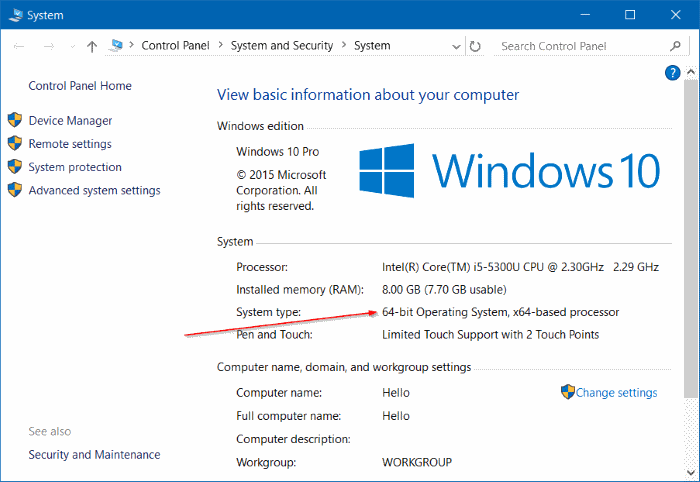The height and width of the screenshot is (482, 700).
Task: Expand the chevron after Control Panel breadcrumb
Action: pyautogui.click(x=220, y=46)
